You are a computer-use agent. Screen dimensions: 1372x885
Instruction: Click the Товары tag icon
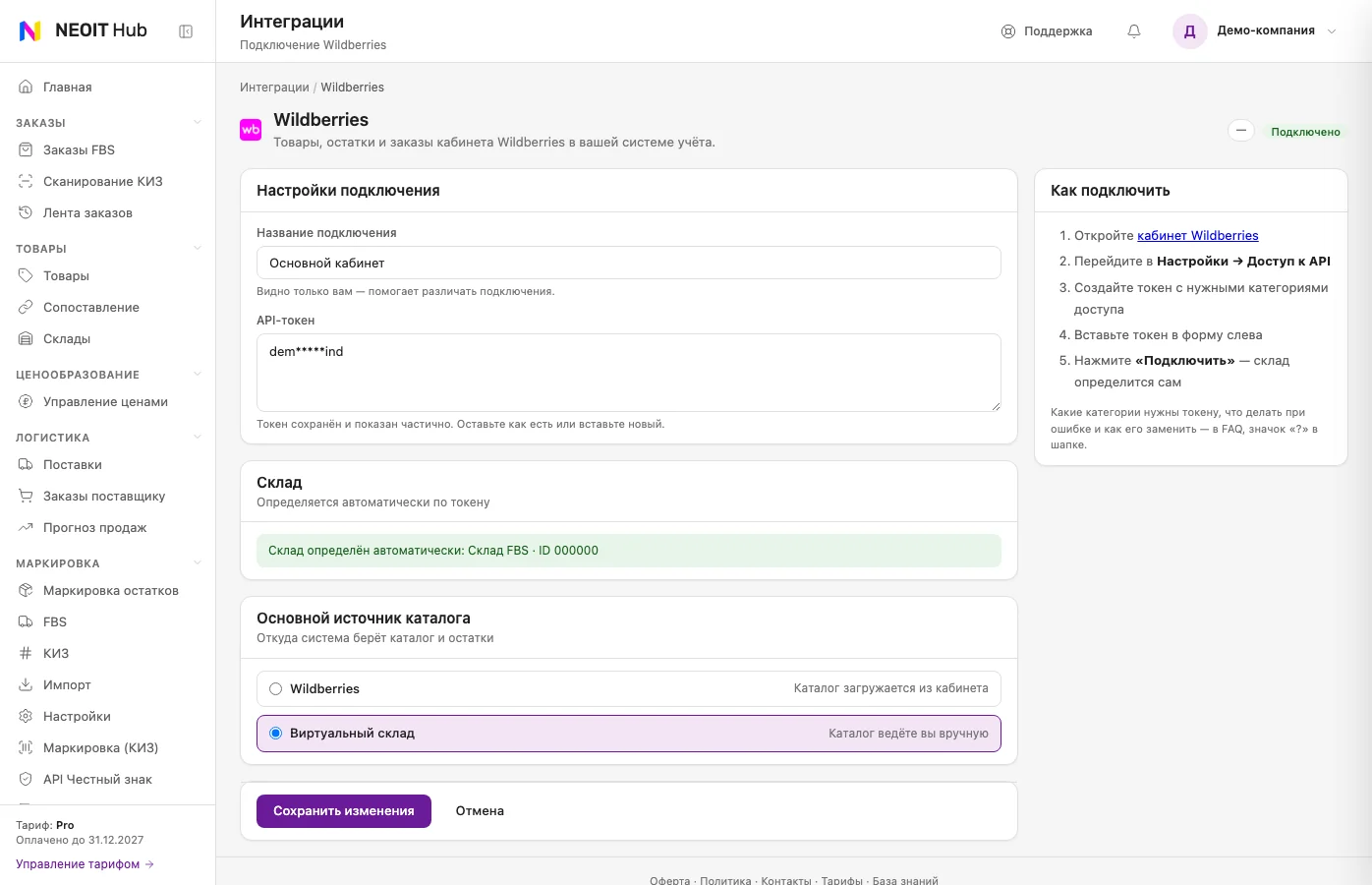click(26, 276)
